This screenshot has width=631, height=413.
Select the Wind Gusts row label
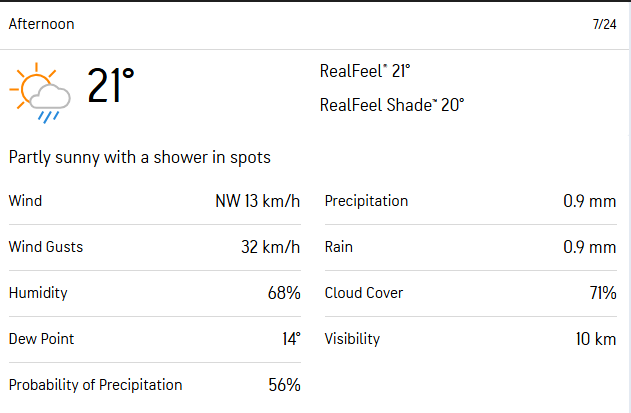(45, 247)
